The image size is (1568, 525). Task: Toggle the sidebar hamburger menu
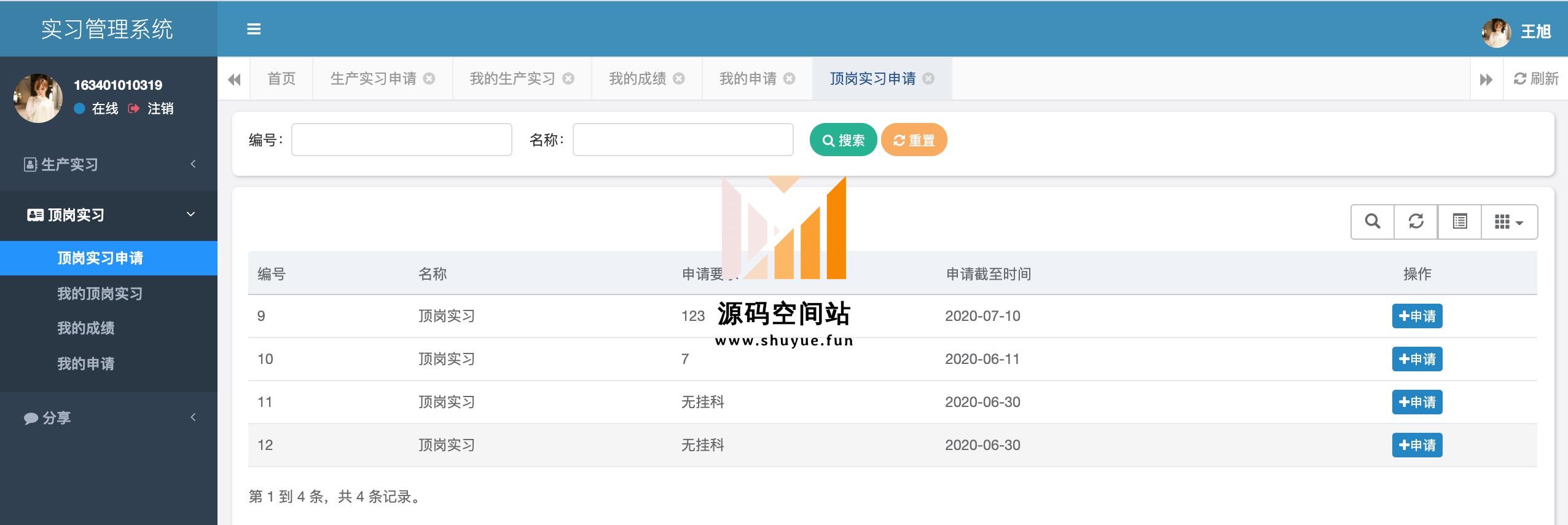coord(254,29)
